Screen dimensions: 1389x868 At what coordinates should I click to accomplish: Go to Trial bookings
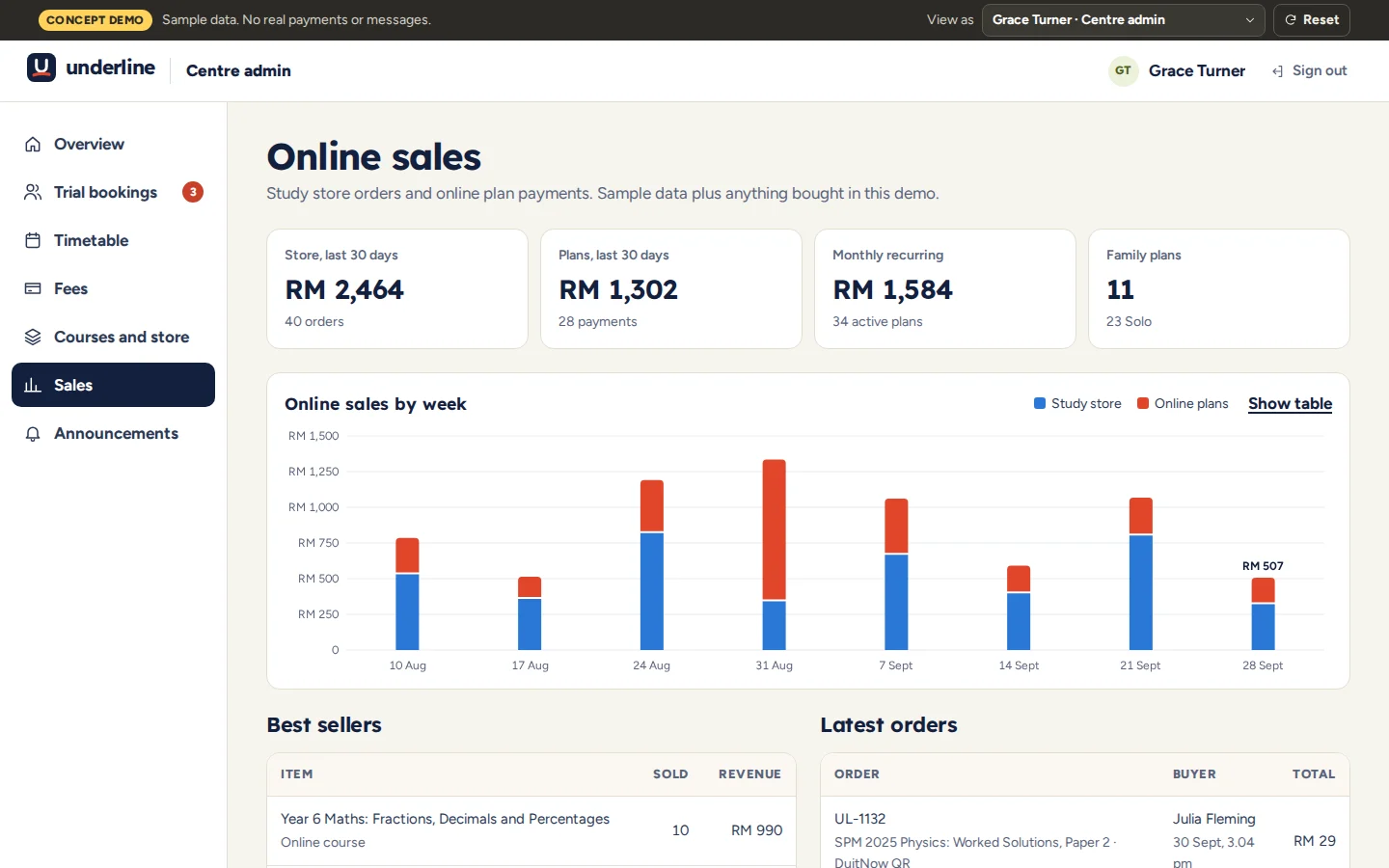pos(113,192)
